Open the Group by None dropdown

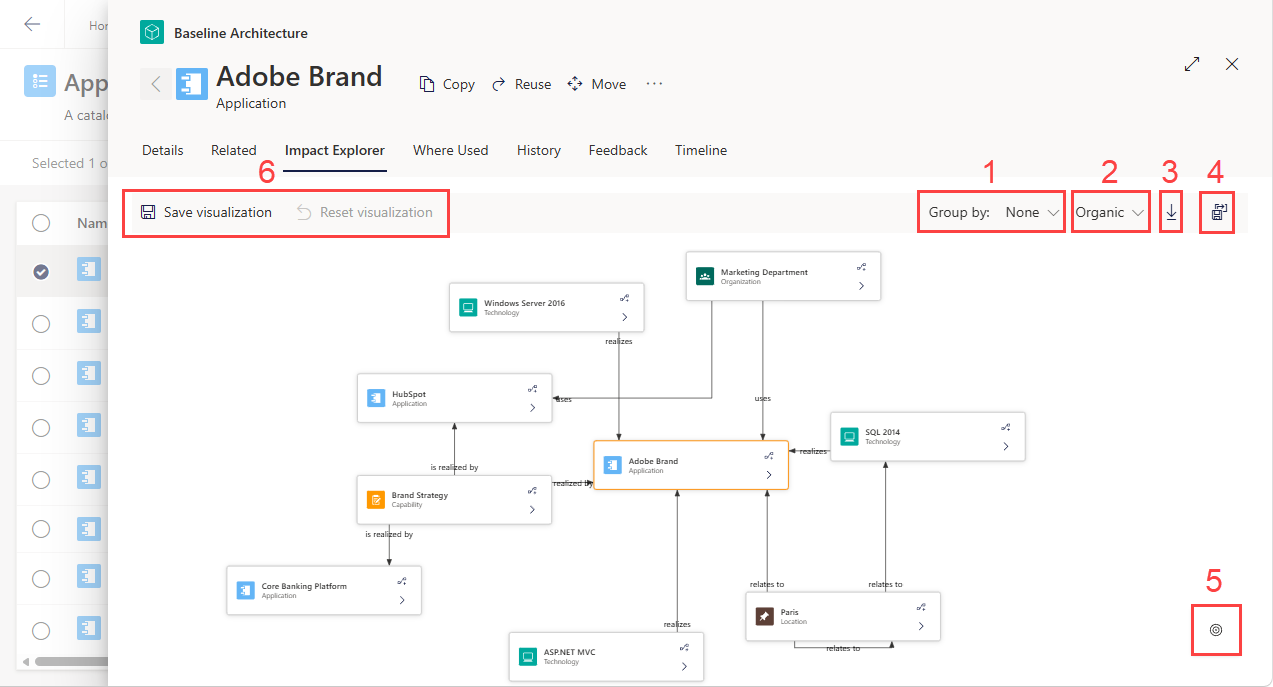point(991,212)
